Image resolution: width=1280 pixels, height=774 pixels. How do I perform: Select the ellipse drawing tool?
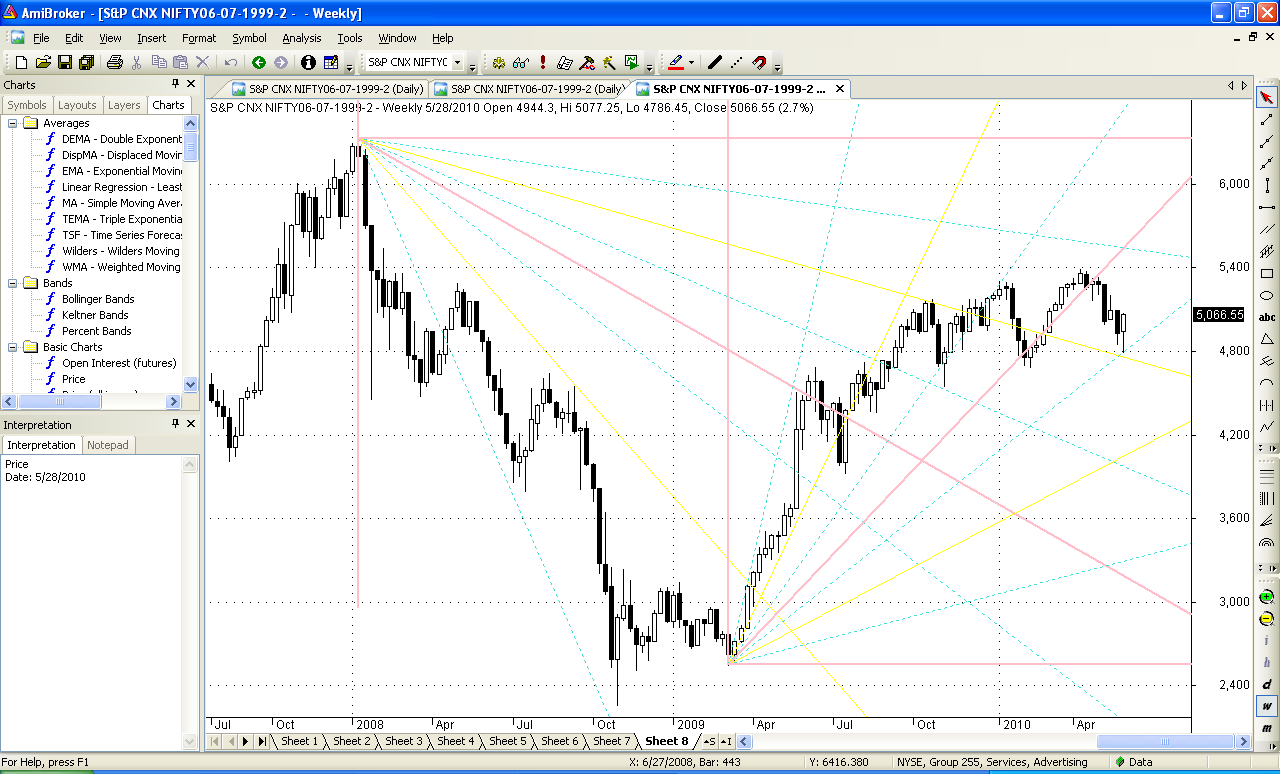(x=1267, y=295)
